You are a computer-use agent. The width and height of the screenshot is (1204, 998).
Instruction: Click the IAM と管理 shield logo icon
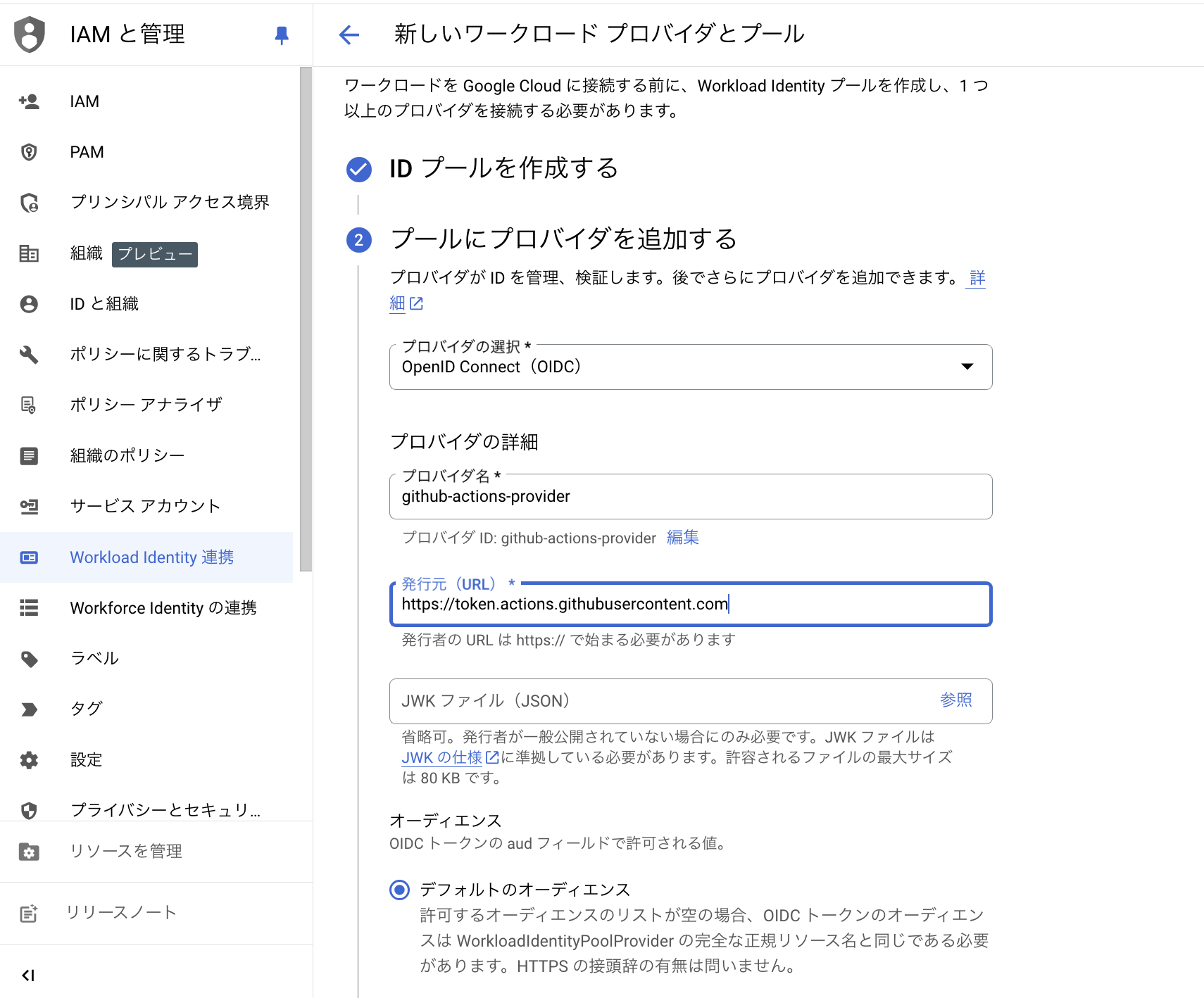tap(30, 34)
